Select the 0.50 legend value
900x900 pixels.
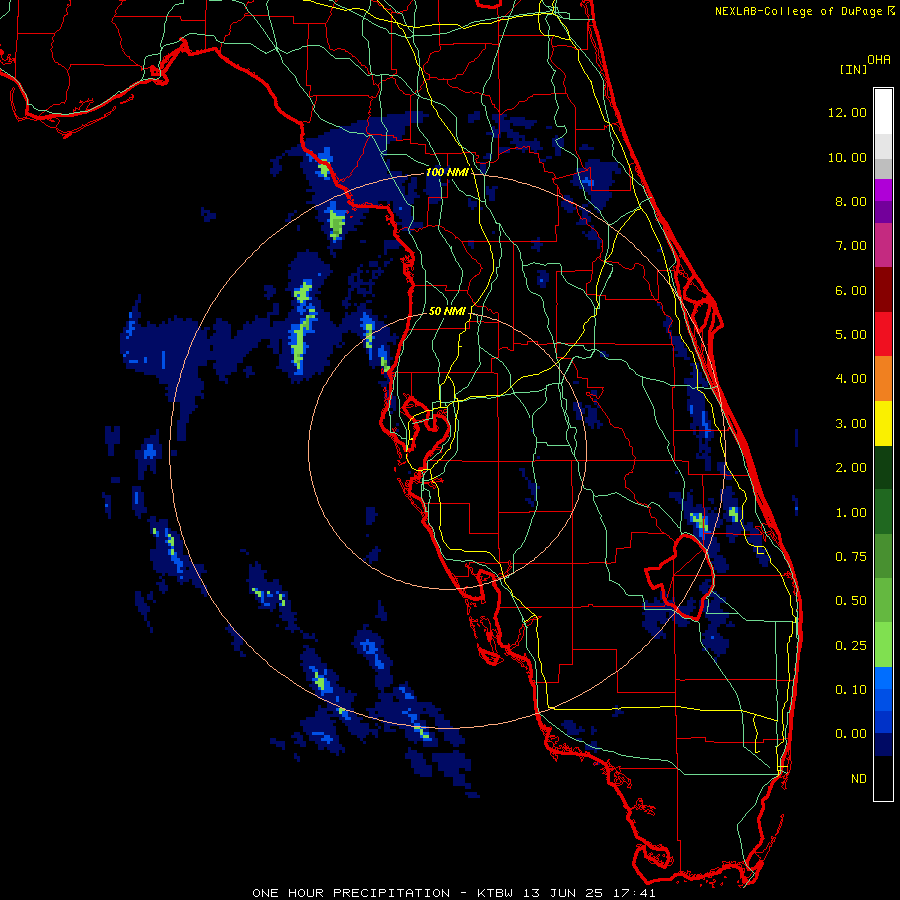[x=851, y=601]
